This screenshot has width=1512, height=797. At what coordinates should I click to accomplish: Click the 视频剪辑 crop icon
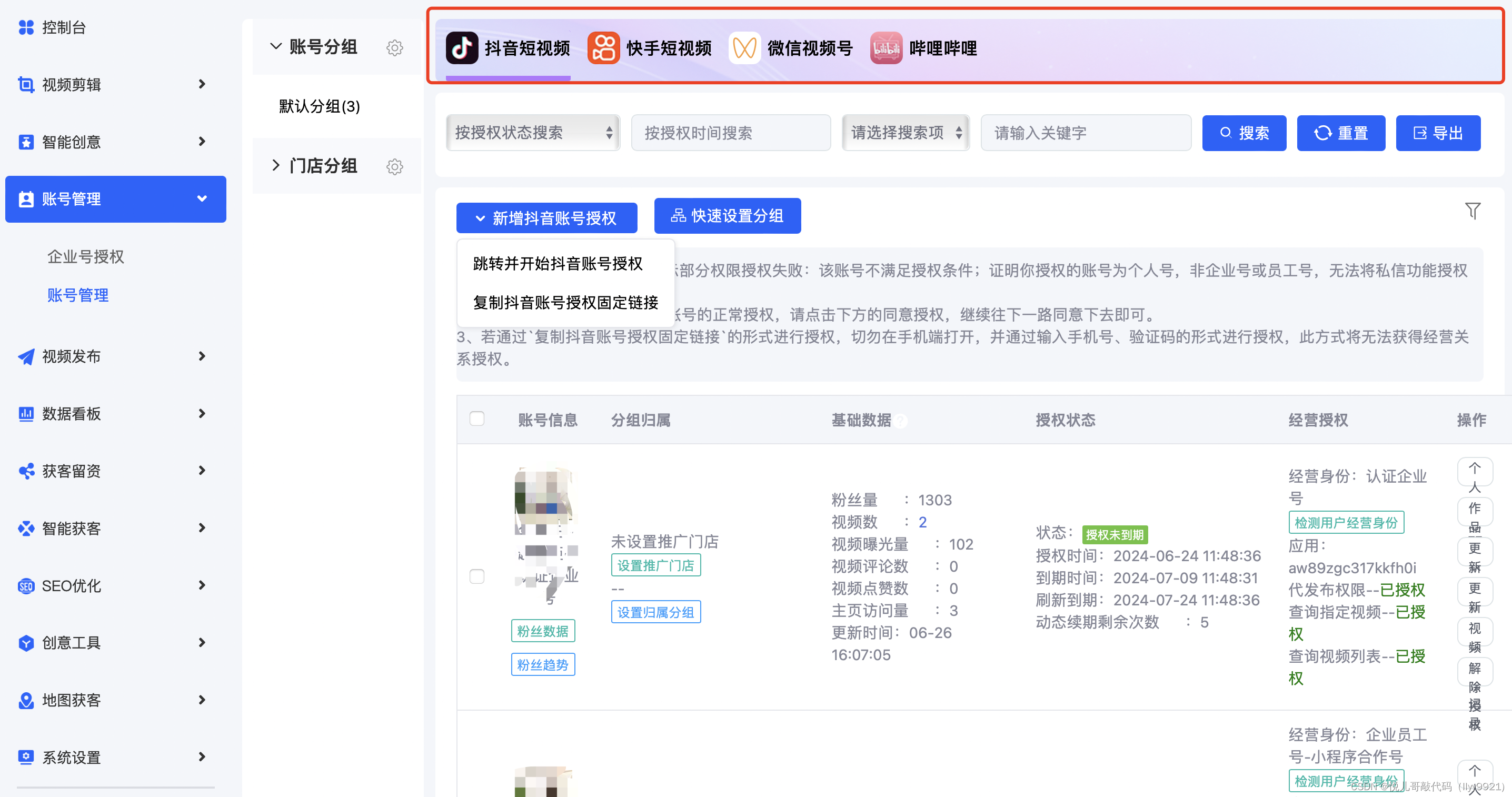point(26,85)
